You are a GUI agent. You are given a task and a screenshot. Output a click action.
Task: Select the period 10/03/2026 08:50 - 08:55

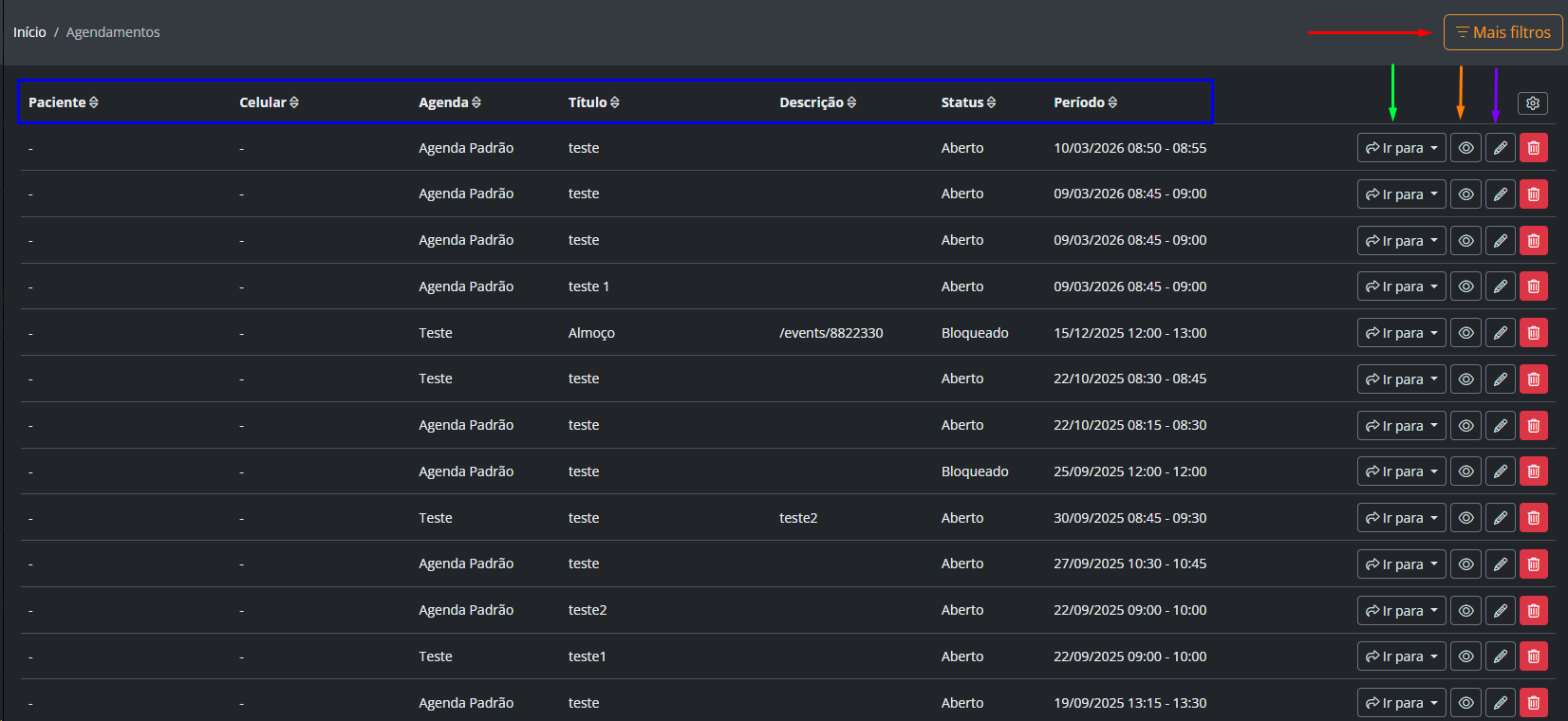(1129, 148)
